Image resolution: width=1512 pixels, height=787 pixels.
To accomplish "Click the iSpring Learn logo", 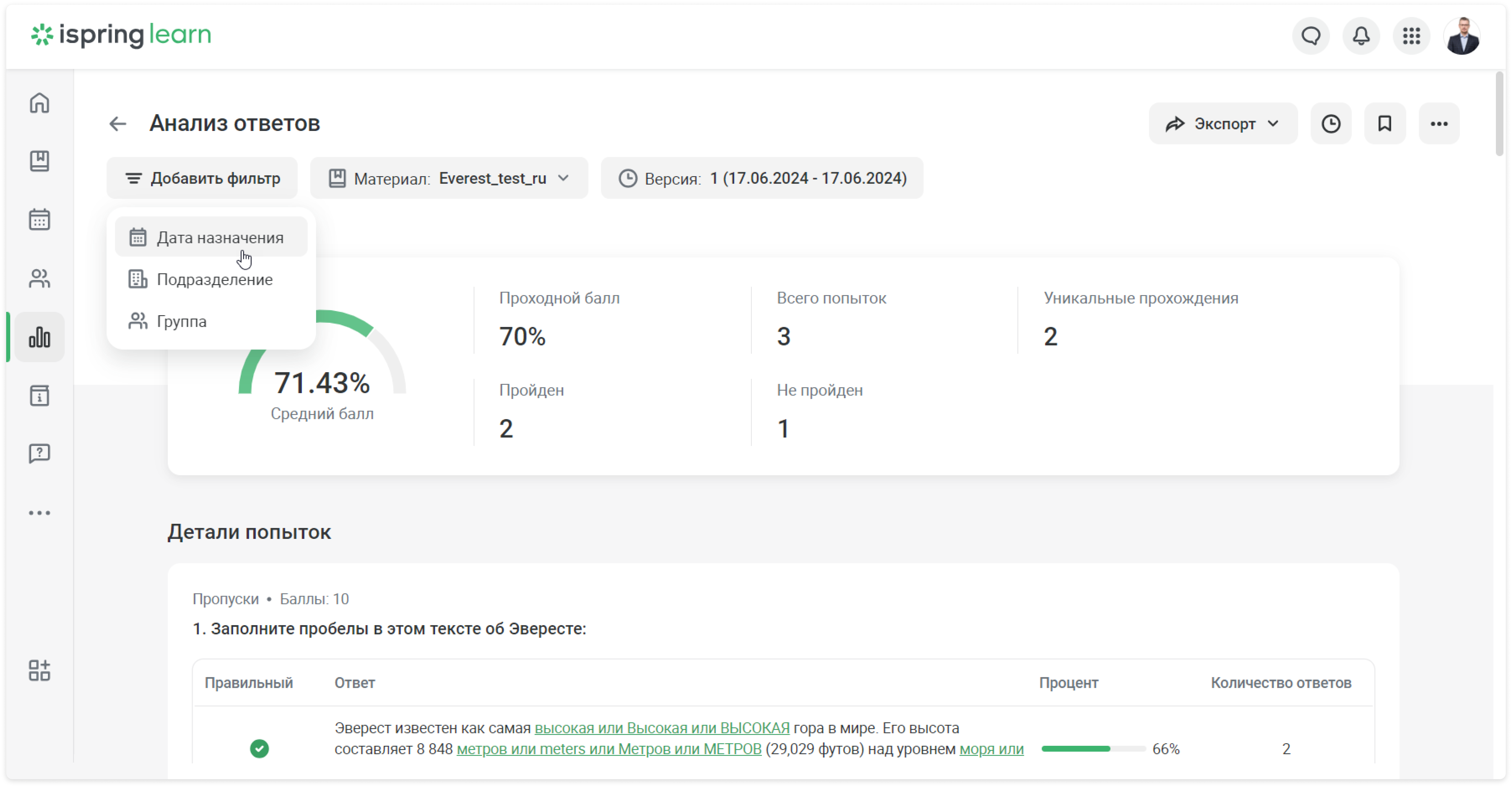I will point(121,35).
